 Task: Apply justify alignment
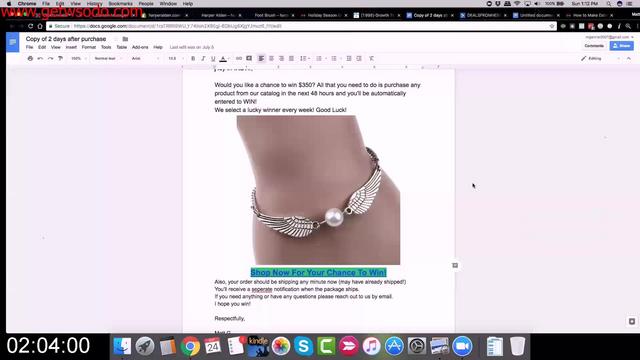(x=291, y=59)
